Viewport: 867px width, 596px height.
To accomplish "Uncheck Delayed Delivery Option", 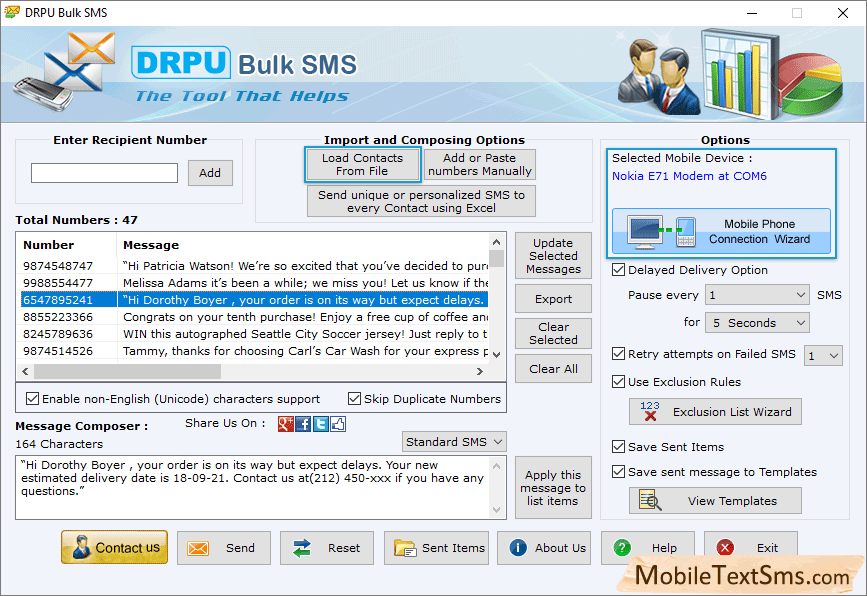I will (618, 270).
